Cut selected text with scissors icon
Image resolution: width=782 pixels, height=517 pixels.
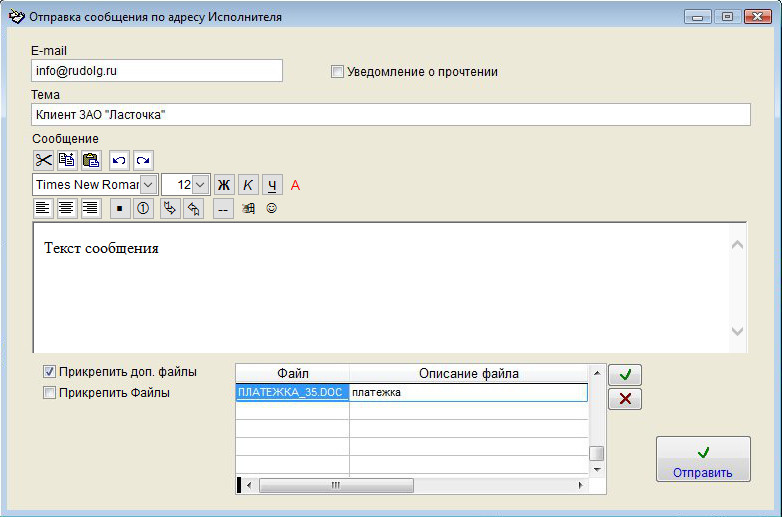[43, 160]
